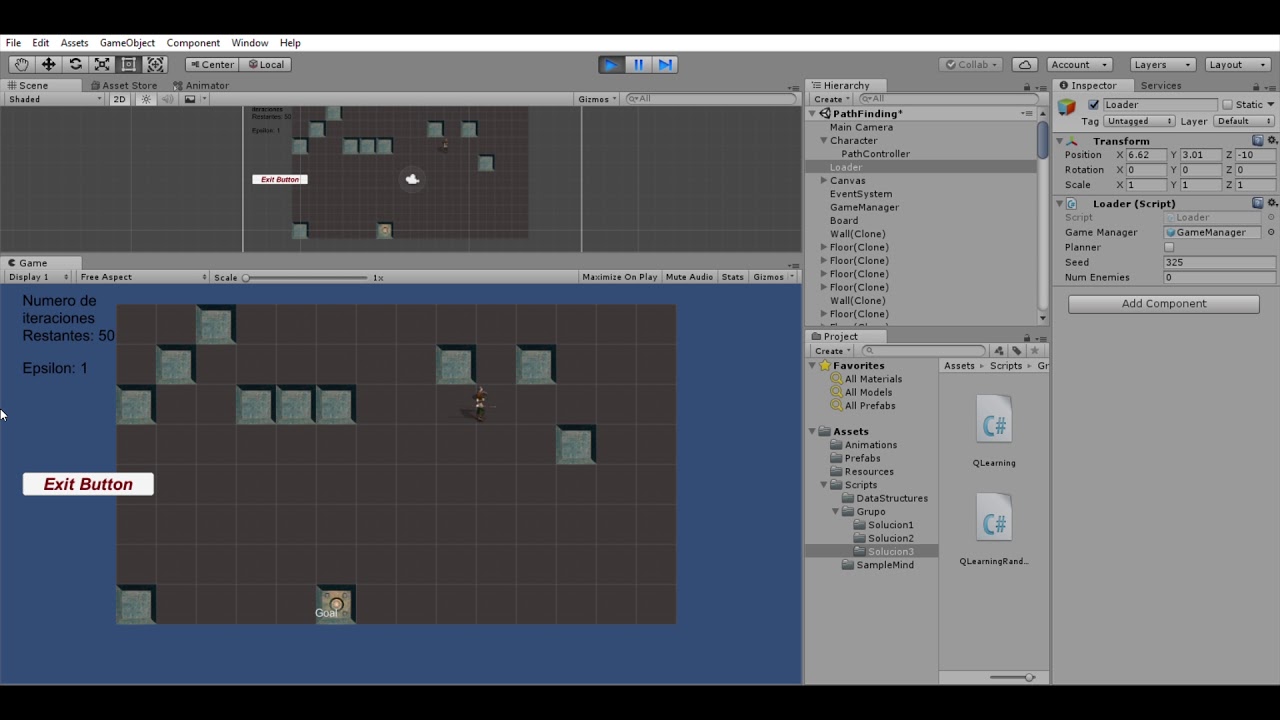Open the GameObject menu

(x=127, y=43)
